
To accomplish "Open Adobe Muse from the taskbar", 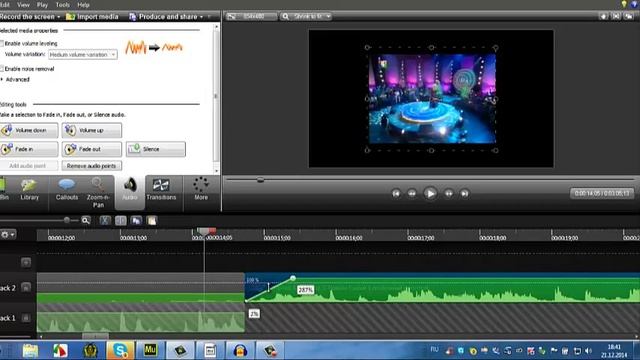I will point(150,350).
